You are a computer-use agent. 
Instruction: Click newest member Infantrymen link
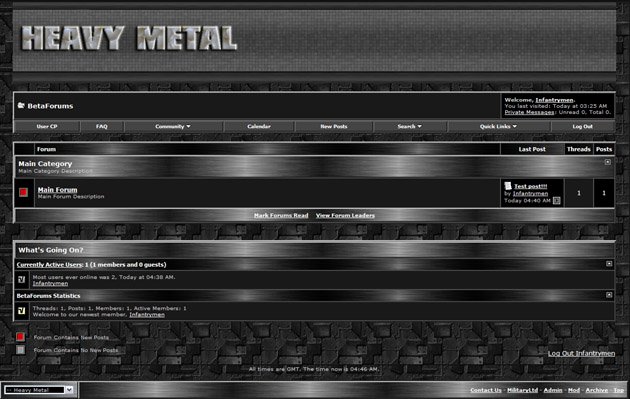tap(147, 315)
